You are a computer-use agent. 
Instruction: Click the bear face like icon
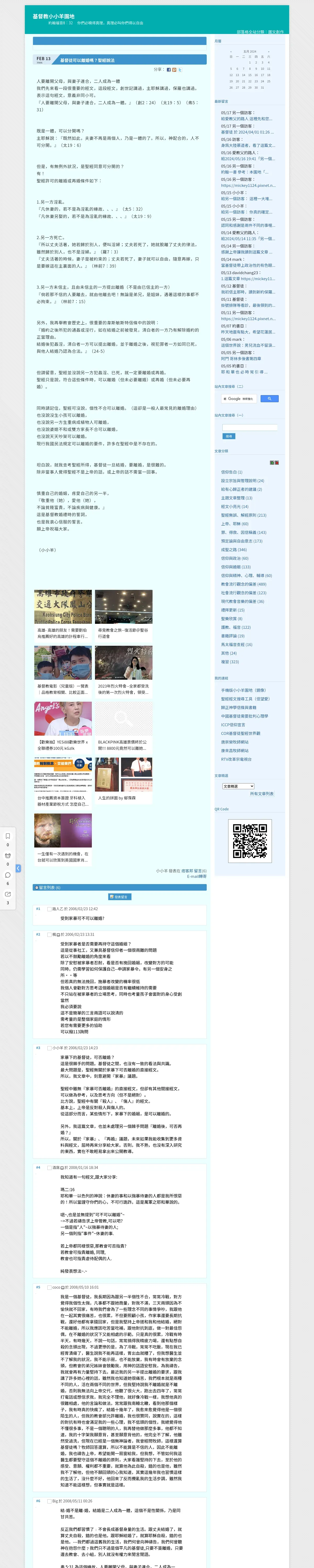[x=7, y=855]
